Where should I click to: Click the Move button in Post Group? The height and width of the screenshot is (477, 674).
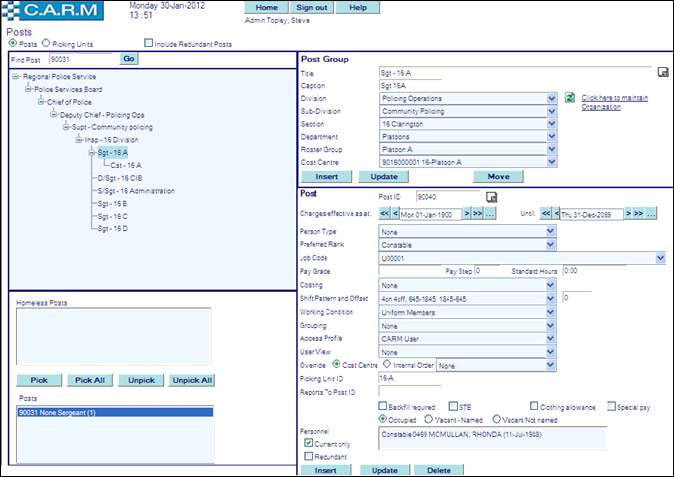click(498, 176)
